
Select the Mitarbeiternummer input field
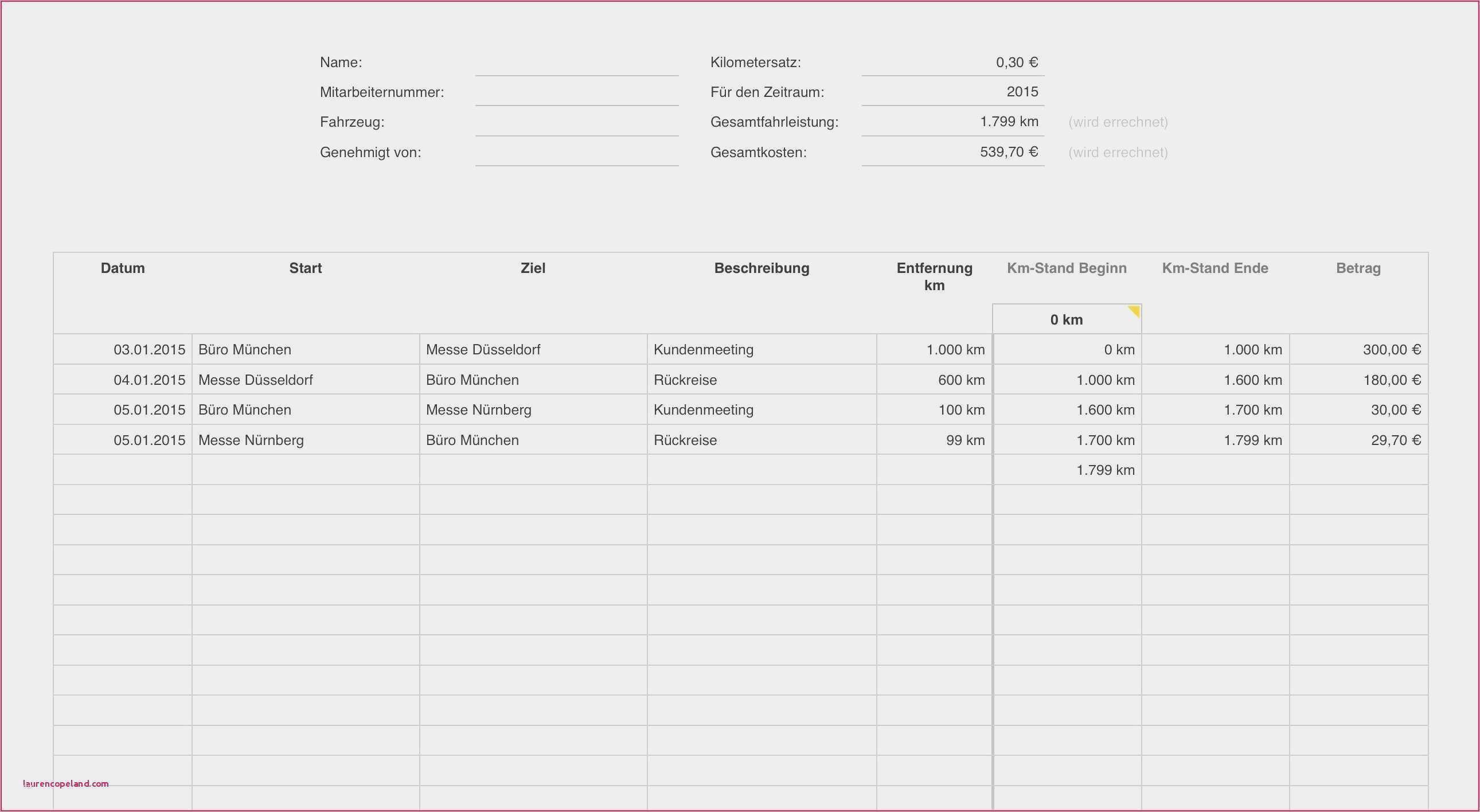577,100
